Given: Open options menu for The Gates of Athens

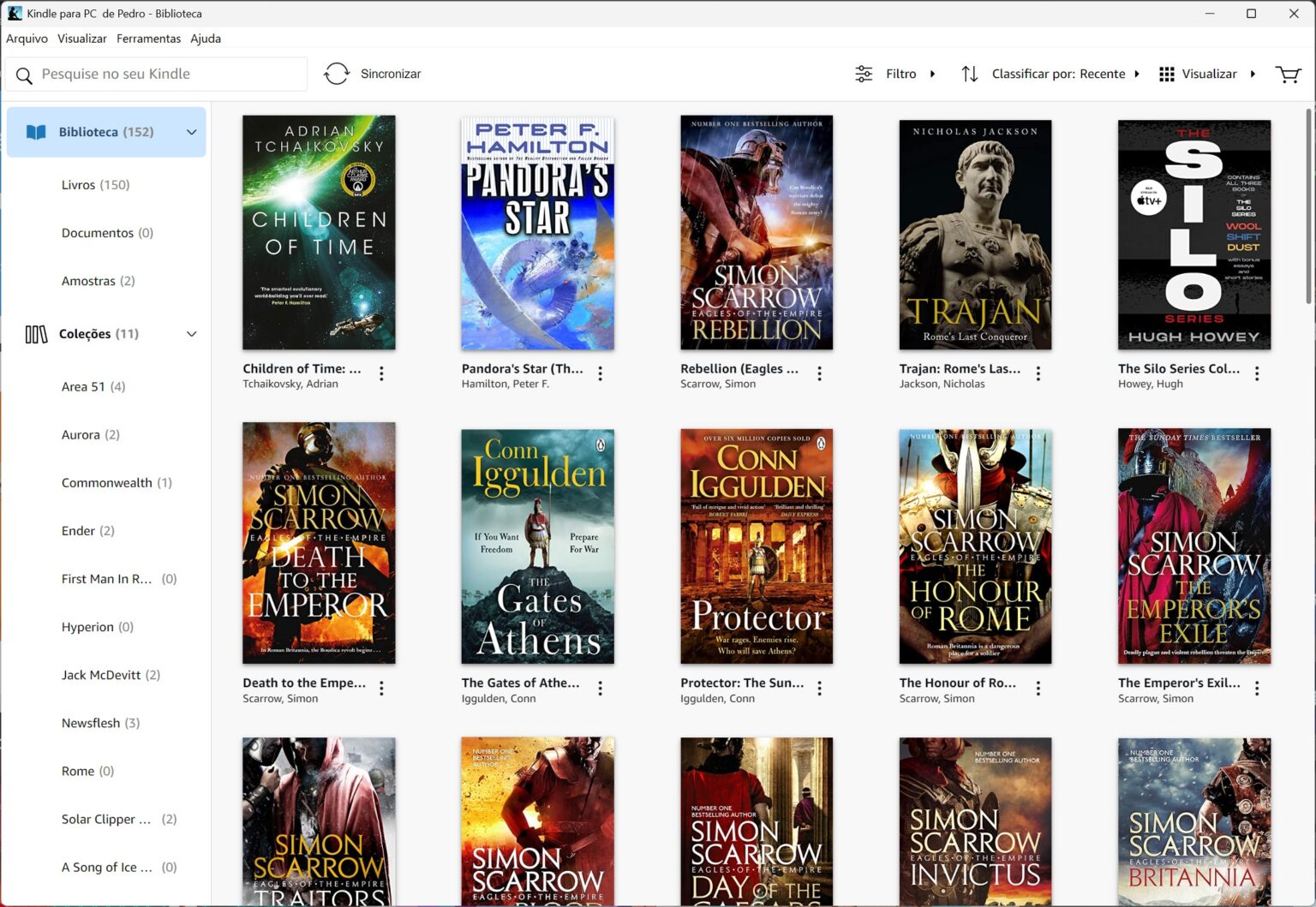Looking at the screenshot, I should click(x=601, y=688).
